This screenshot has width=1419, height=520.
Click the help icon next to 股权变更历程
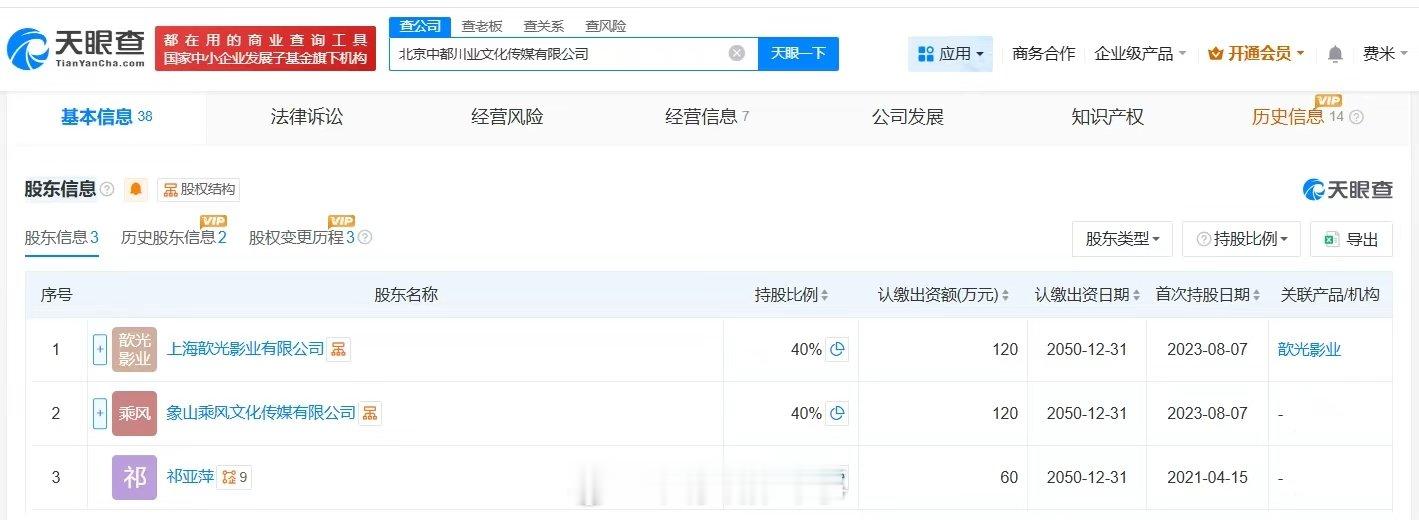click(365, 238)
